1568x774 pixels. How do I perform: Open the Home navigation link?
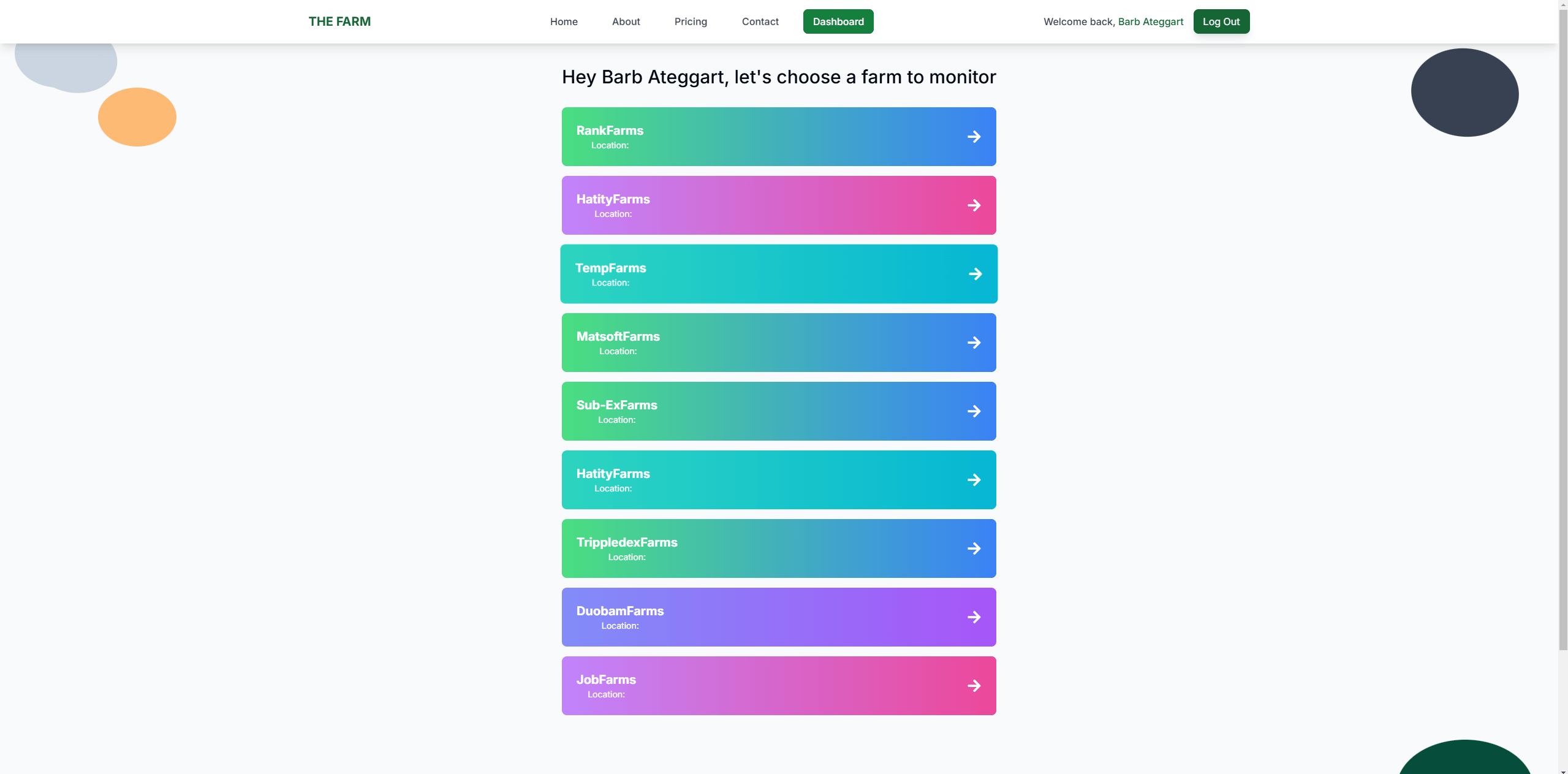tap(563, 21)
